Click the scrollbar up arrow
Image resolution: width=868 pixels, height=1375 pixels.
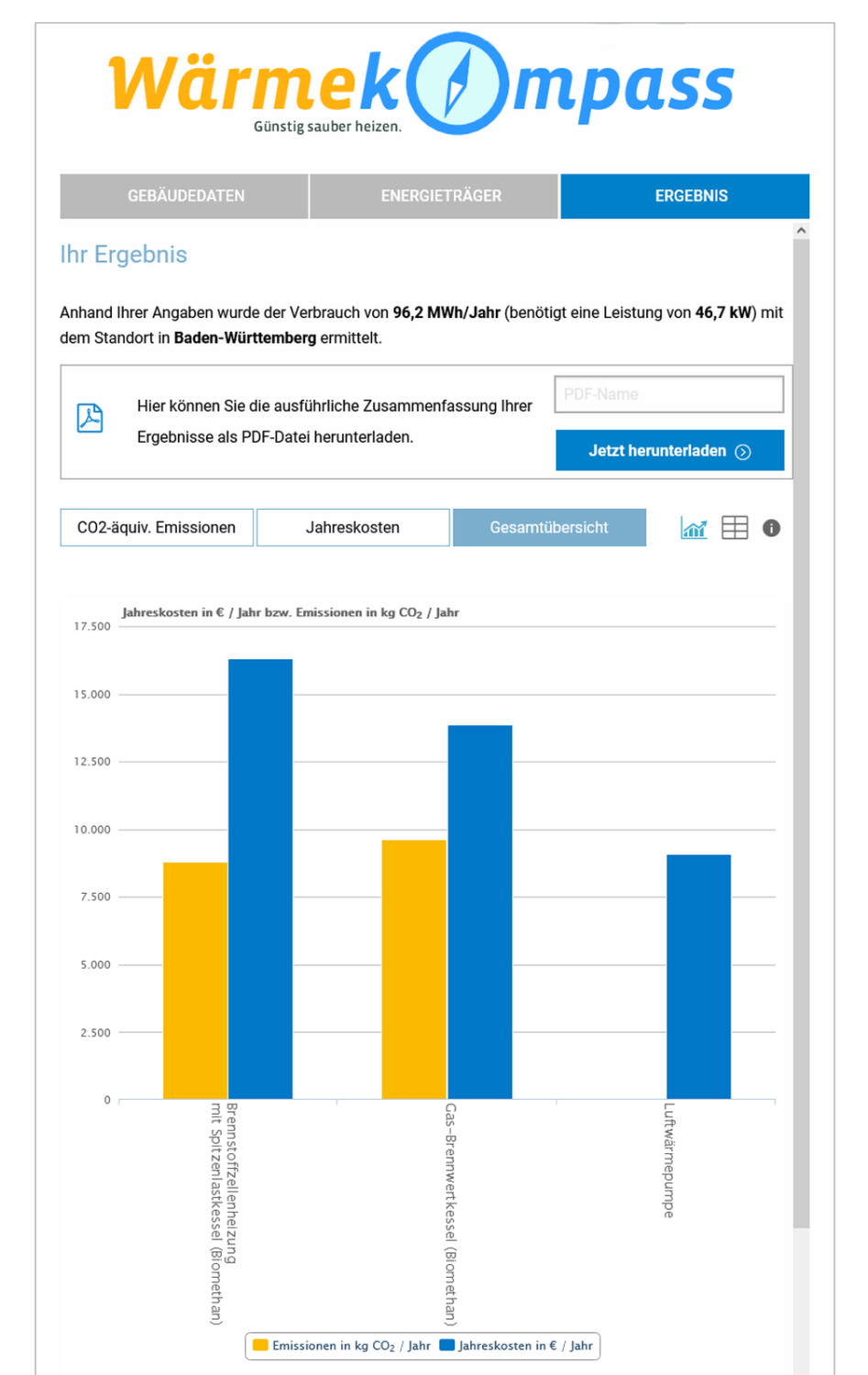pyautogui.click(x=801, y=230)
